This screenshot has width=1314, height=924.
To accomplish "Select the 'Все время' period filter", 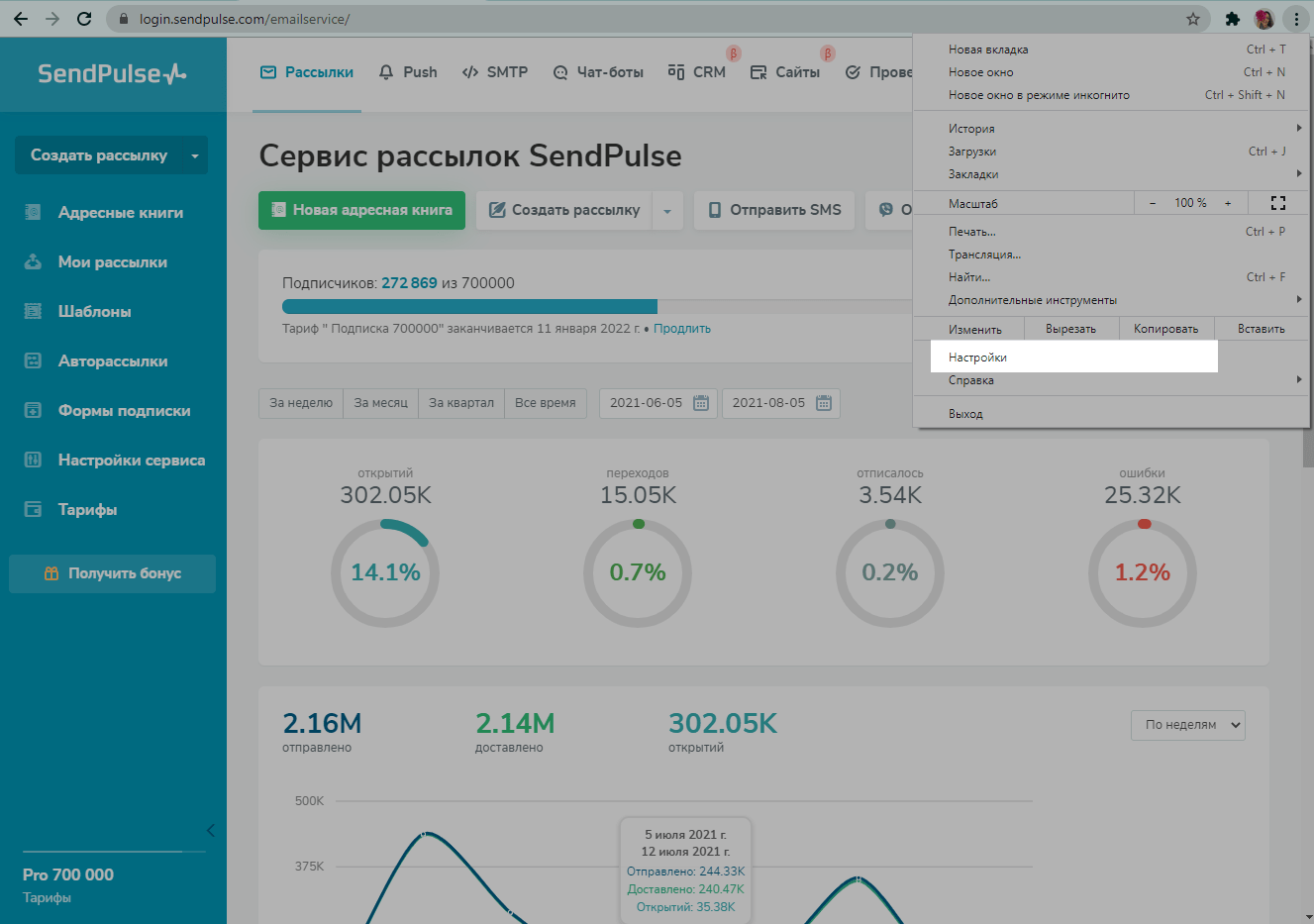I will click(545, 403).
